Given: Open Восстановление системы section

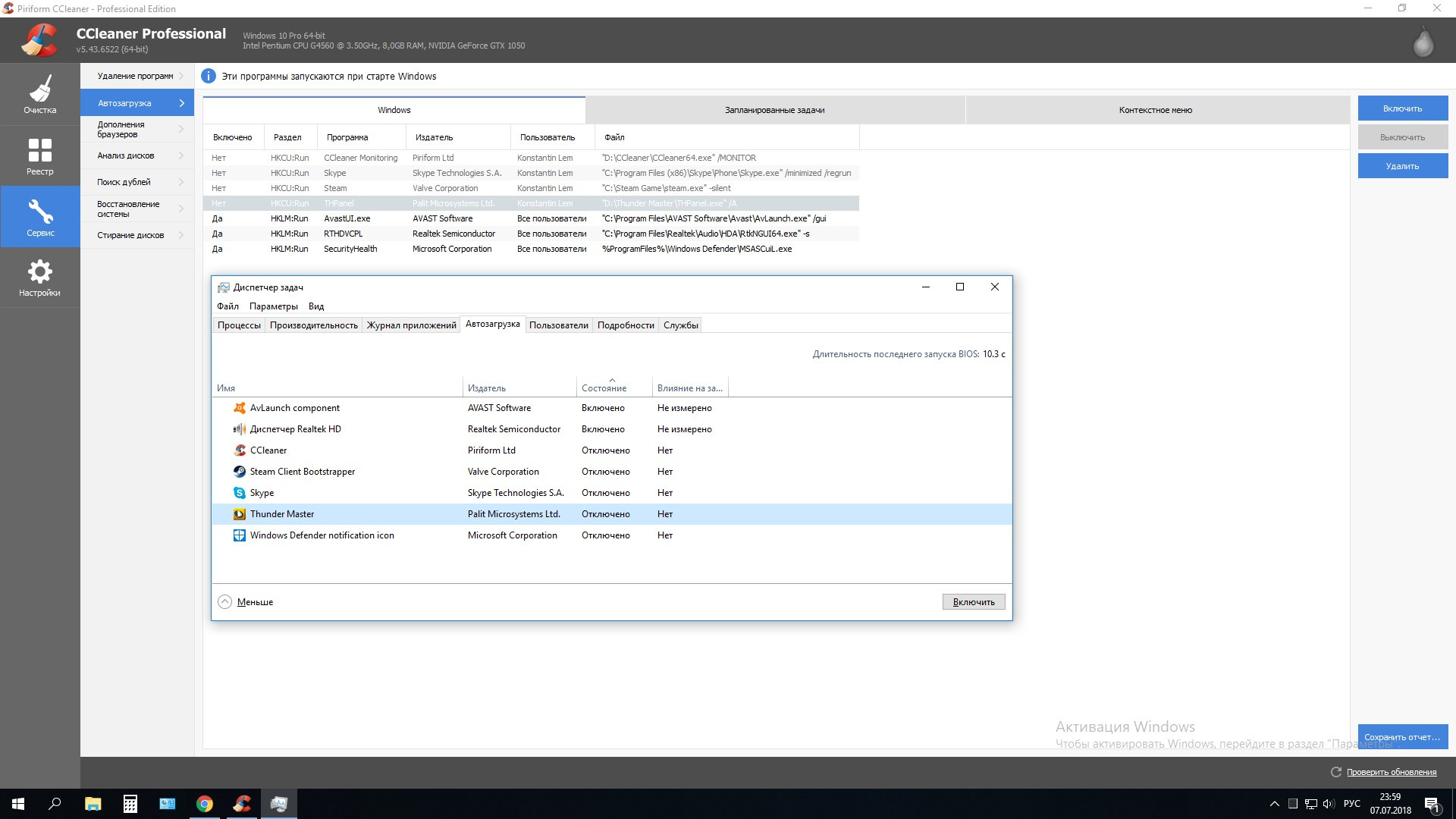Looking at the screenshot, I should pos(137,209).
